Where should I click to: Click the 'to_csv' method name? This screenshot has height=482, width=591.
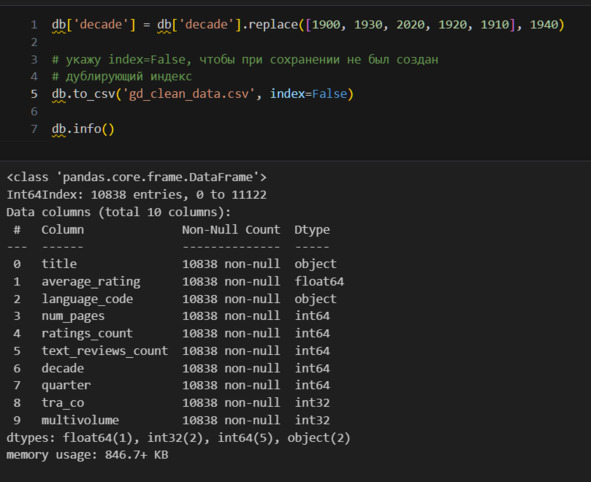click(x=94, y=94)
